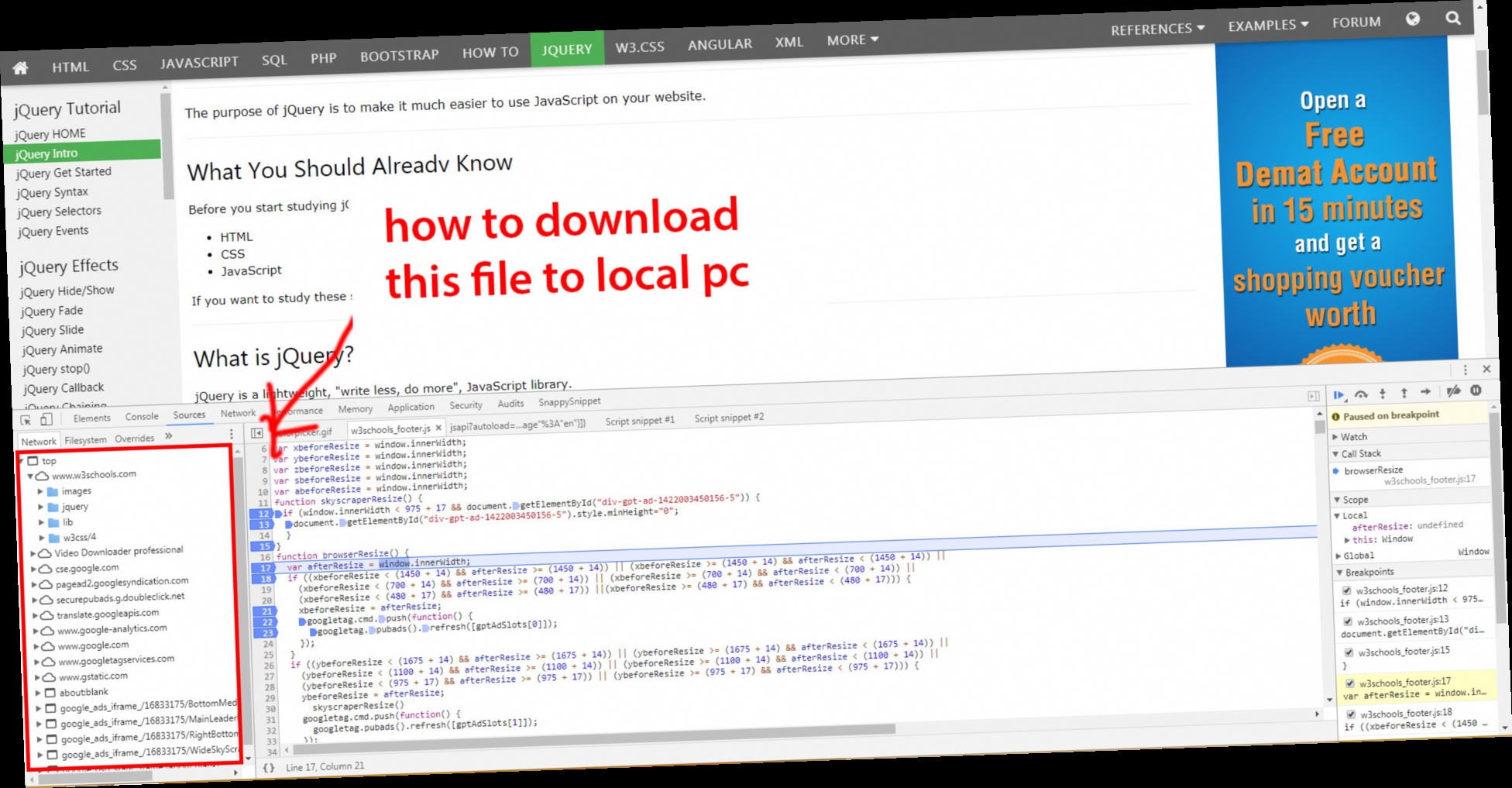
Task: Uncheck the w3schools_footer.js:12 breakpoint
Action: pyautogui.click(x=1347, y=590)
